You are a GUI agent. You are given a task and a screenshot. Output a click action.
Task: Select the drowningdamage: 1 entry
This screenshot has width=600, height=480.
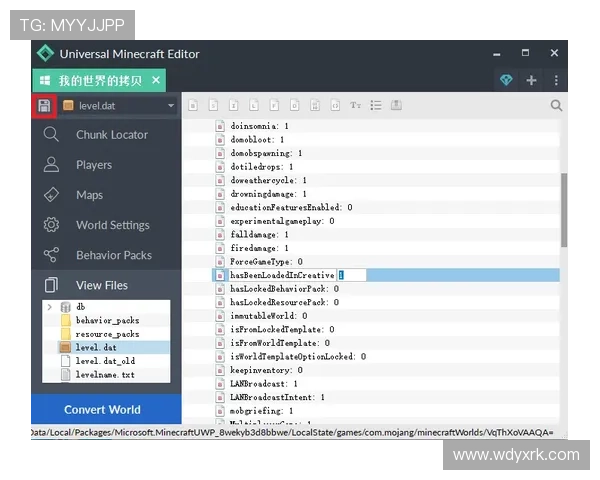point(268,194)
